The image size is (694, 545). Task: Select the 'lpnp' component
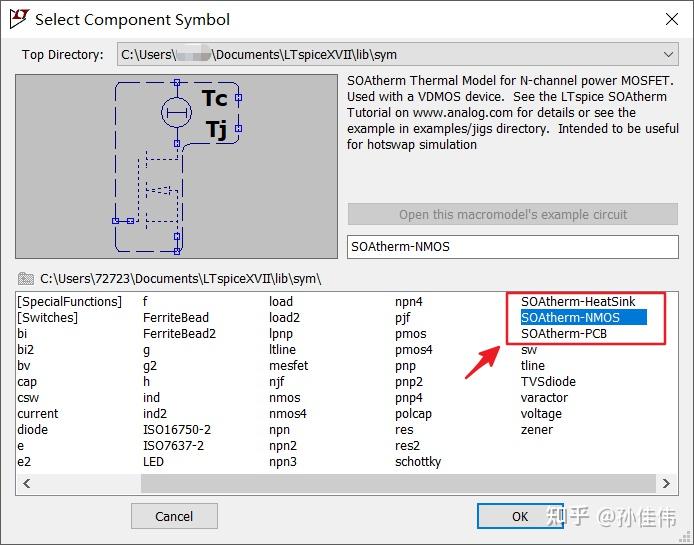[281, 334]
